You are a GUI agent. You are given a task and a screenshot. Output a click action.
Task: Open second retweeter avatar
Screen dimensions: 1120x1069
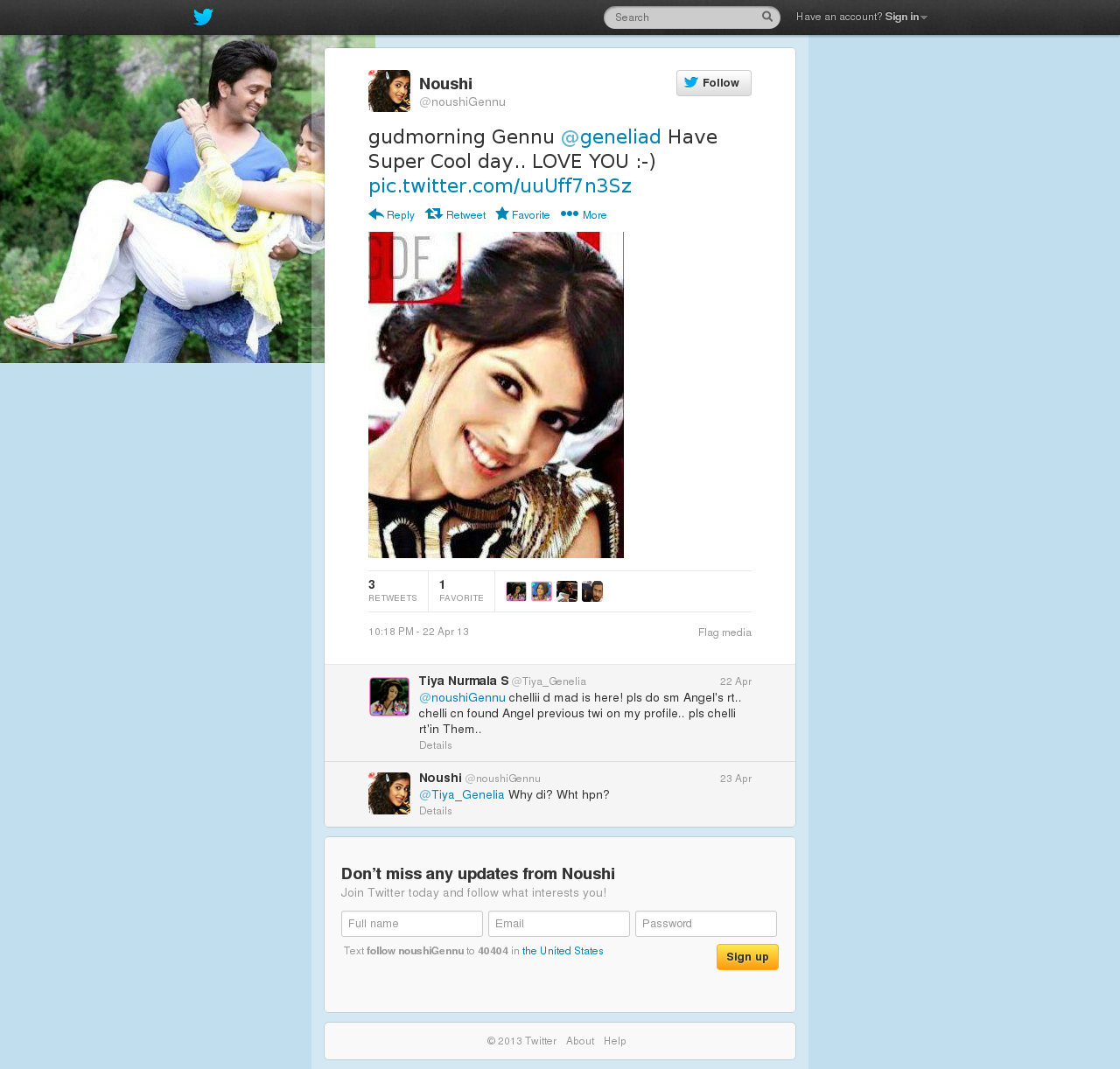point(542,591)
